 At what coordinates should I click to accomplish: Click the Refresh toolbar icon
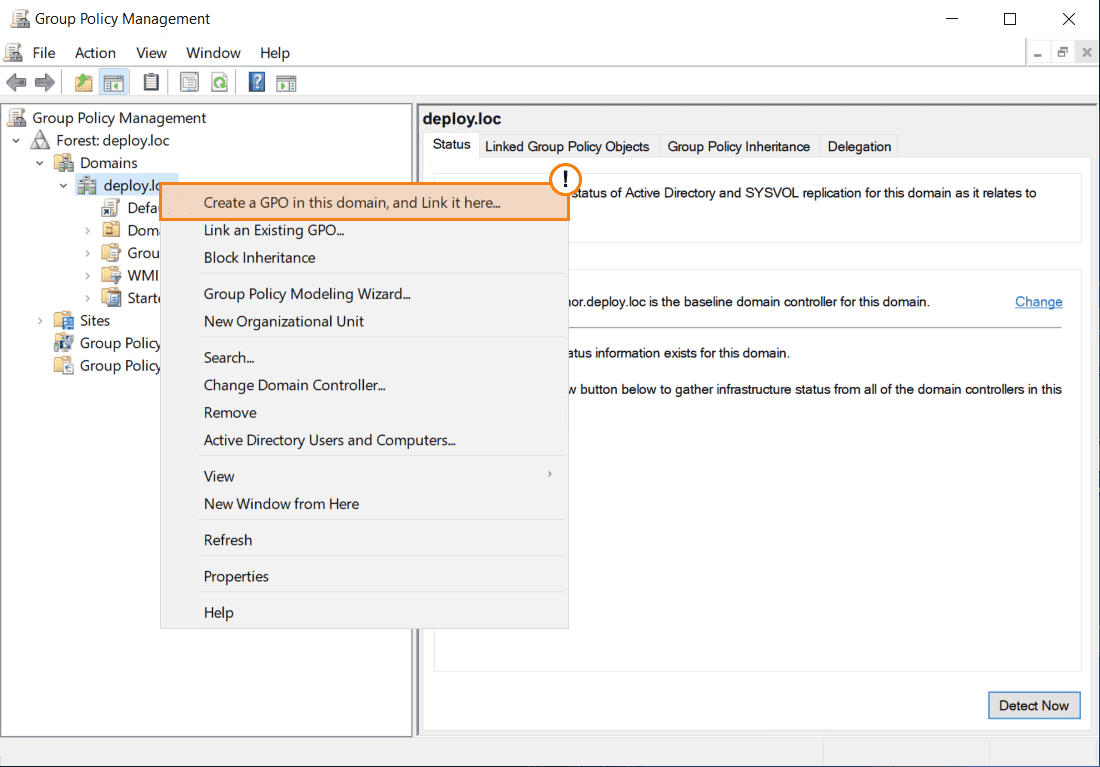click(x=220, y=83)
